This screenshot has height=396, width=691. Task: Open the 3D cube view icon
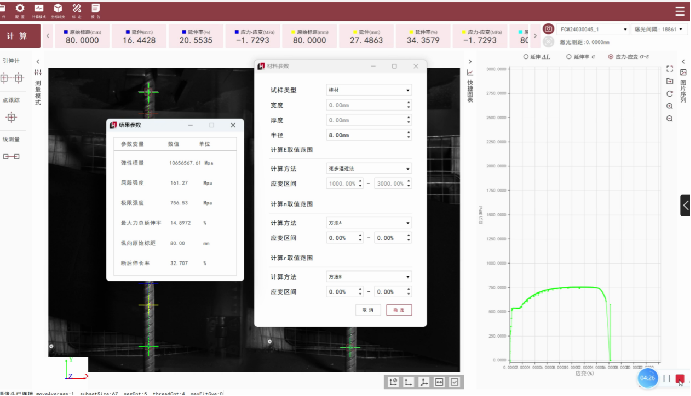[58, 8]
